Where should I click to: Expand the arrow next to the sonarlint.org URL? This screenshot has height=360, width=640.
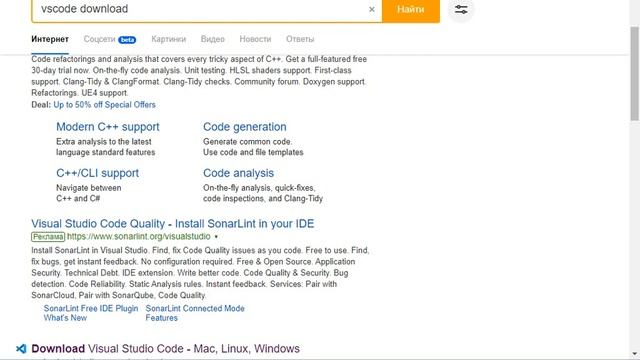pyautogui.click(x=216, y=237)
